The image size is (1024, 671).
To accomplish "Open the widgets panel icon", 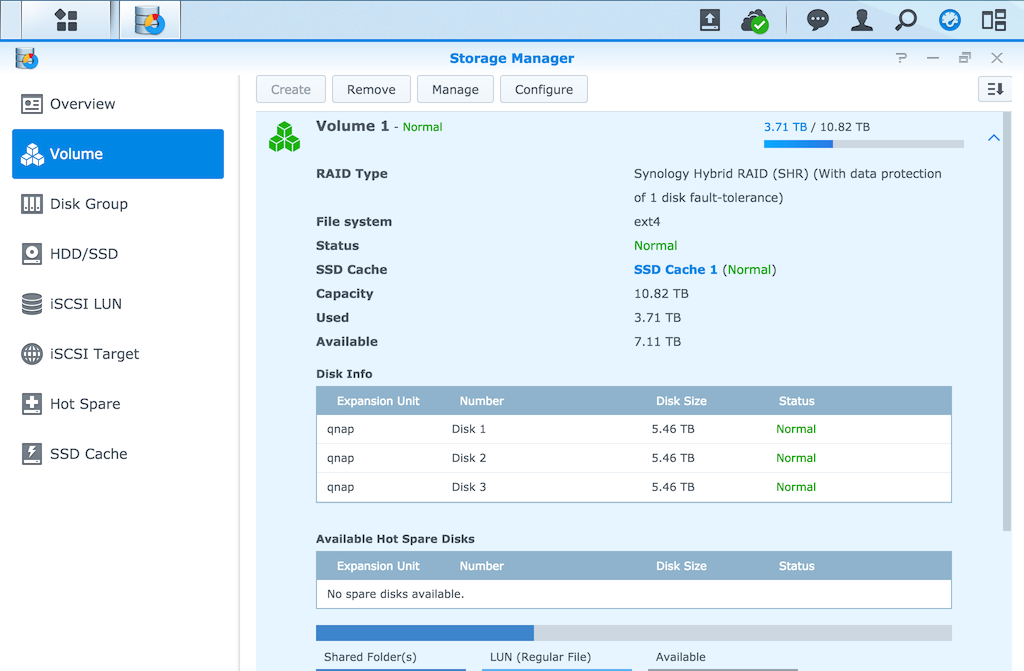I will [x=994, y=20].
